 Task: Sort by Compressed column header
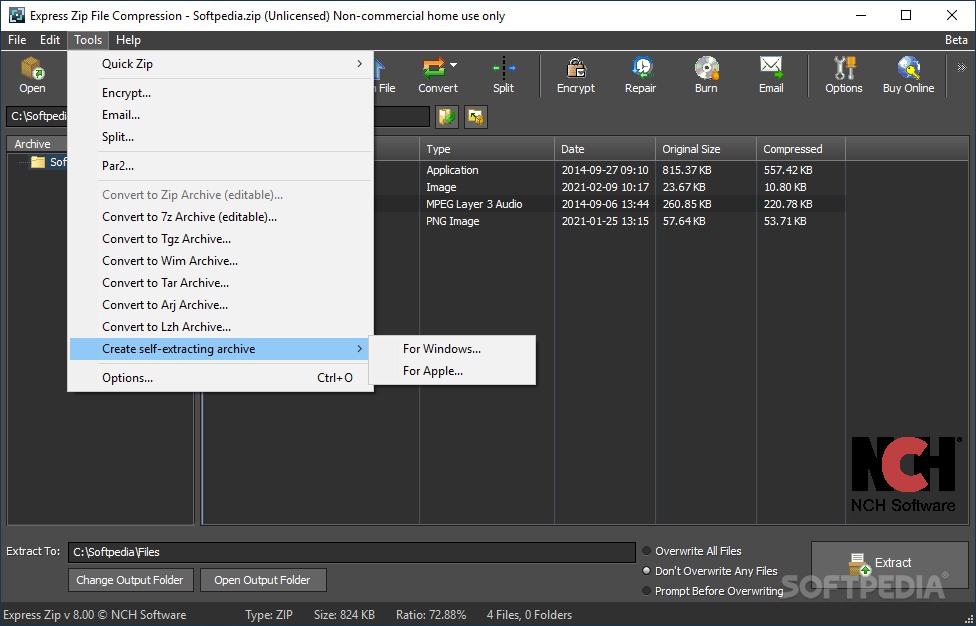pos(801,149)
